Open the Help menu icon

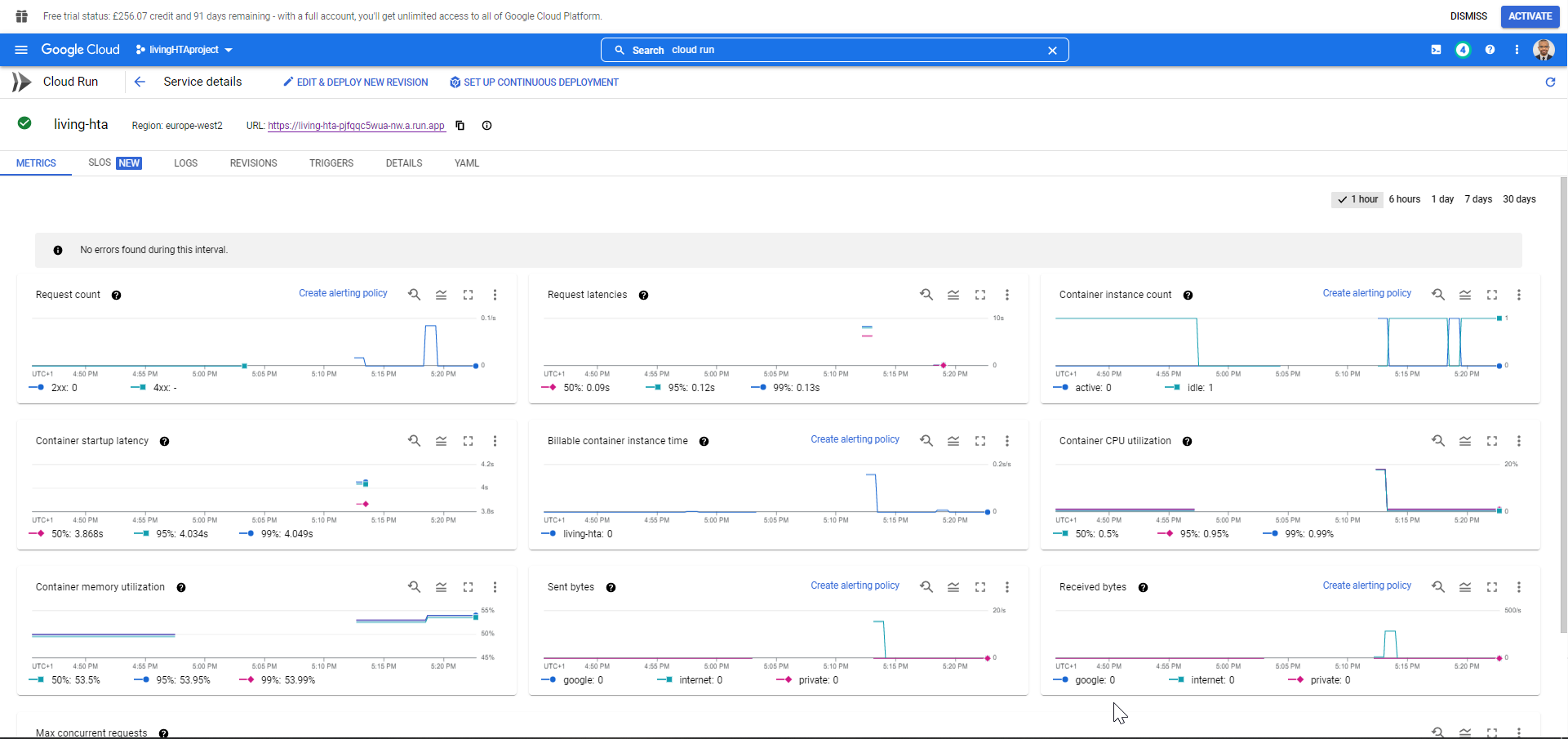coord(1490,50)
